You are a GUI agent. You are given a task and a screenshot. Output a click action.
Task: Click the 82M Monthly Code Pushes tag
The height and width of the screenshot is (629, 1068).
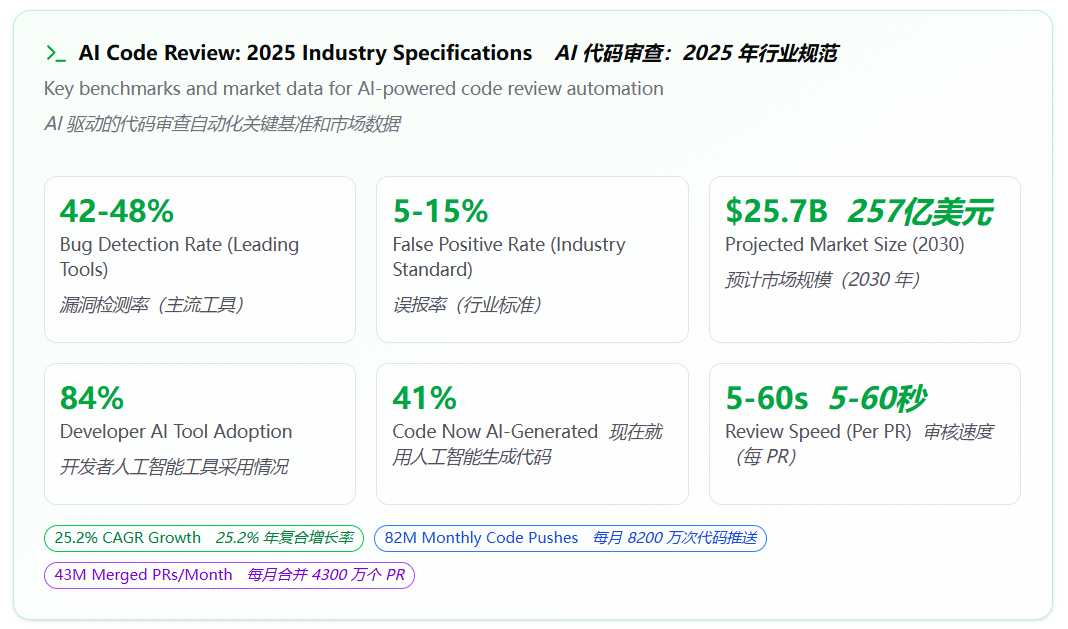tap(570, 538)
